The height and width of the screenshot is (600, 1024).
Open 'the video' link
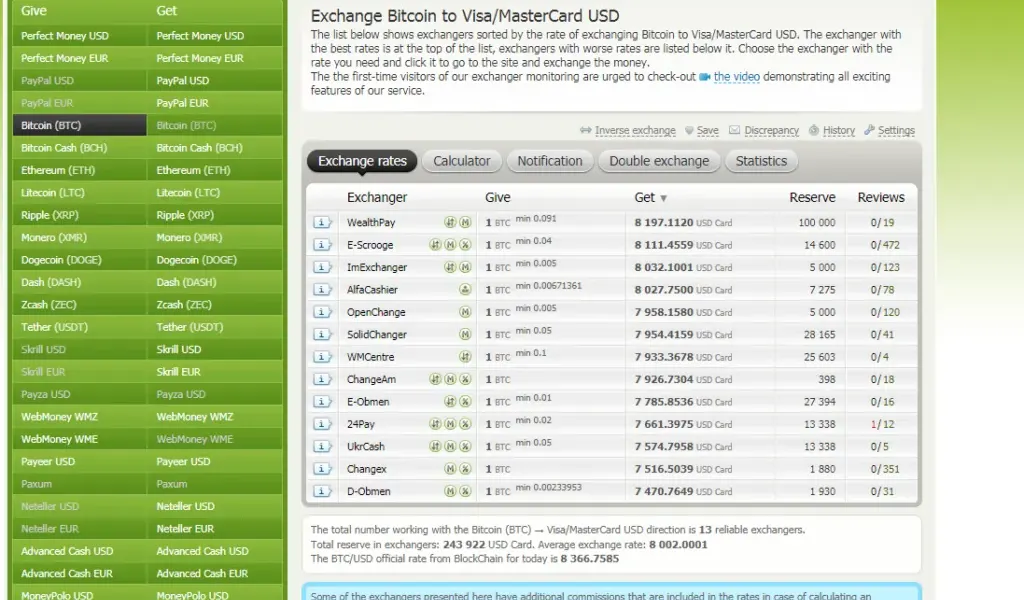pyautogui.click(x=737, y=77)
